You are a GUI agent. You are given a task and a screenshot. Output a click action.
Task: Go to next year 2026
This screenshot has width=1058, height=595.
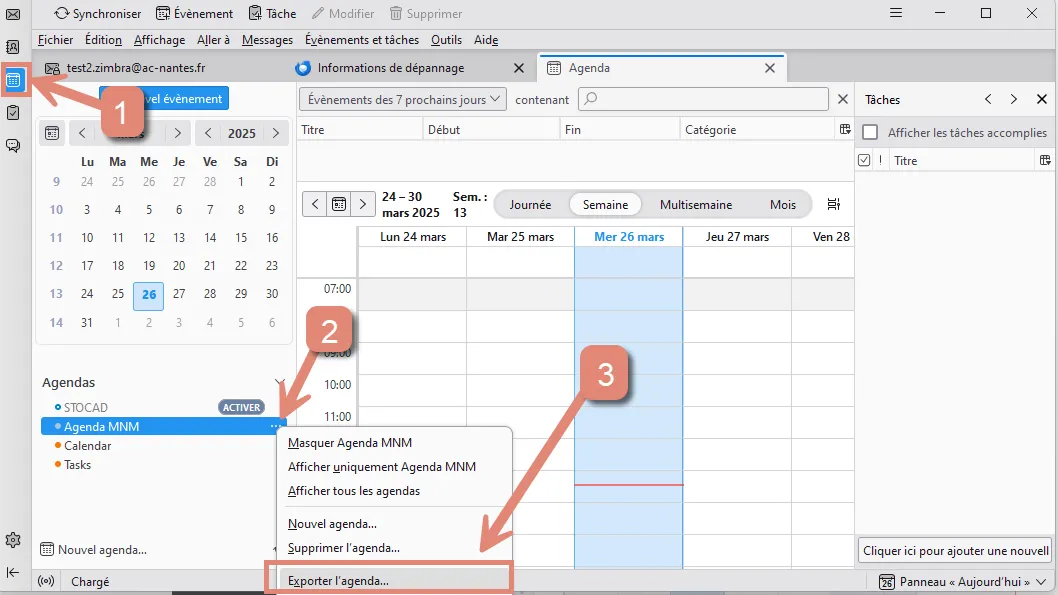coord(275,133)
